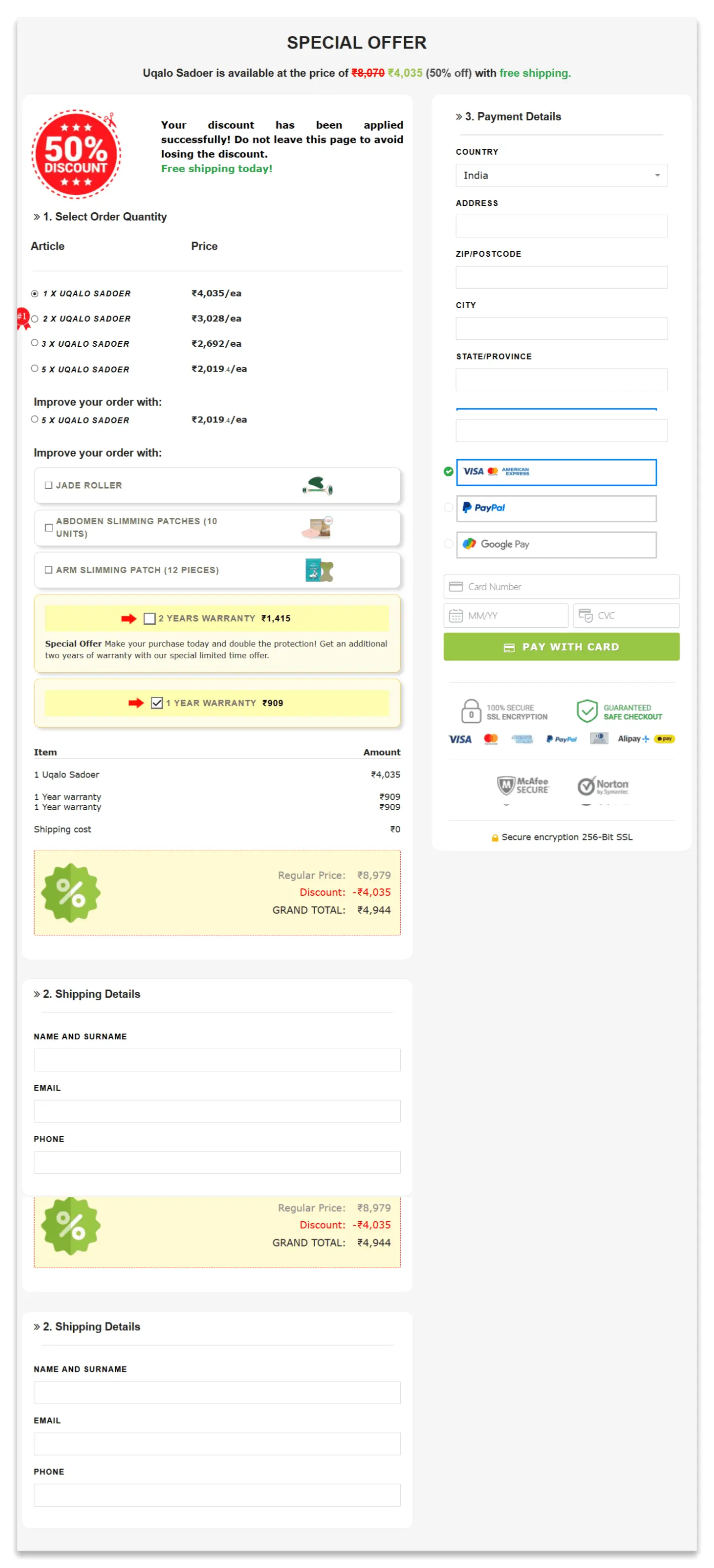Screen dimensions: 714x1568
Task: Click '₹2,692/ea' price text
Action: 216,343
